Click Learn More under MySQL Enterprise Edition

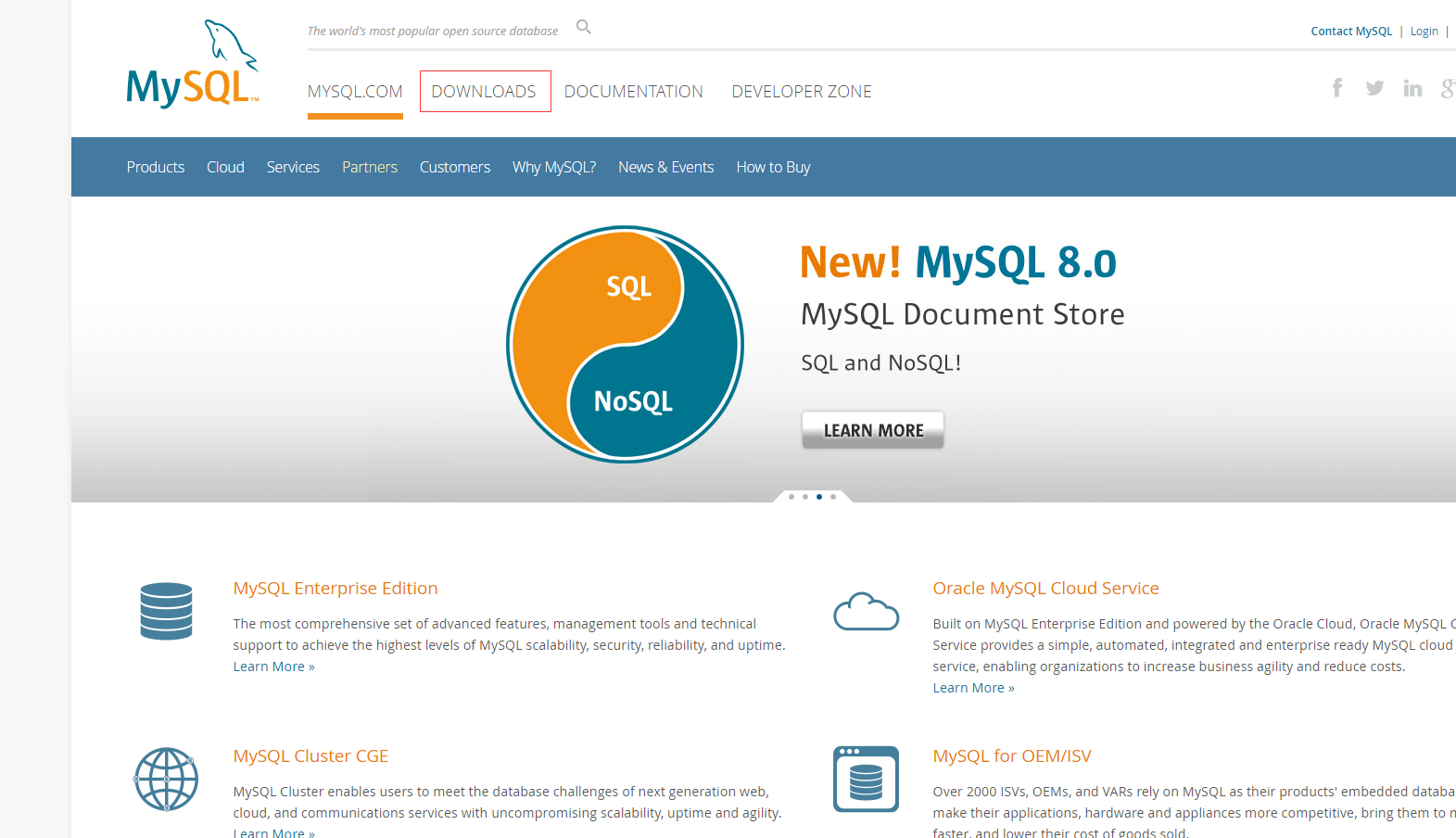tap(274, 667)
